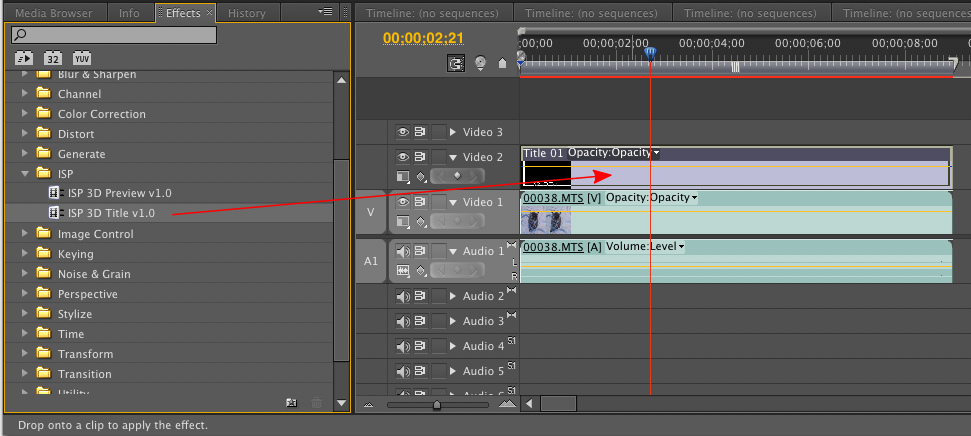This screenshot has width=971, height=436.
Task: Select the first Timeline (no sequences) tab
Action: pos(432,12)
